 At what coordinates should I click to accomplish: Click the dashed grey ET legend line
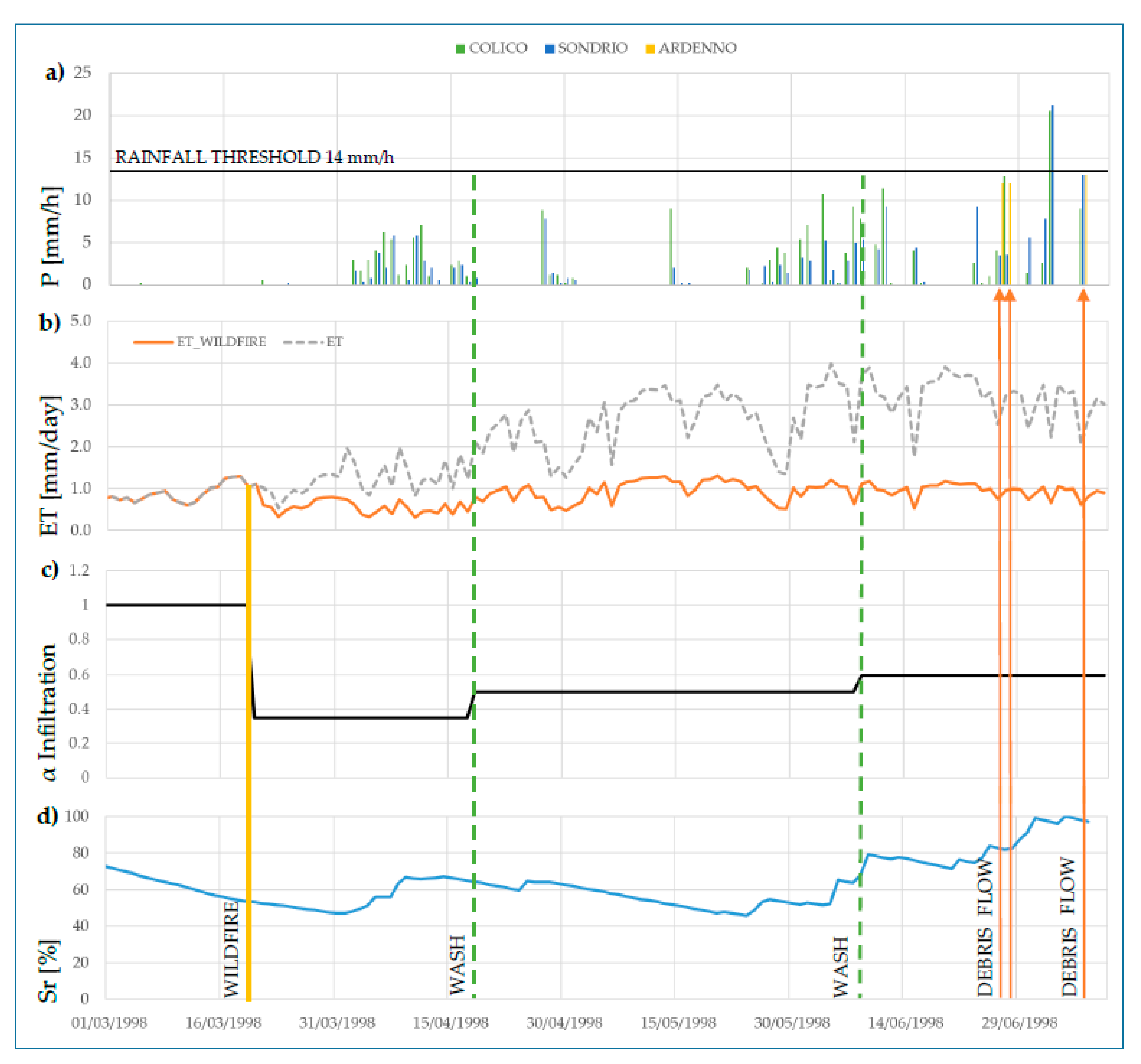[304, 342]
